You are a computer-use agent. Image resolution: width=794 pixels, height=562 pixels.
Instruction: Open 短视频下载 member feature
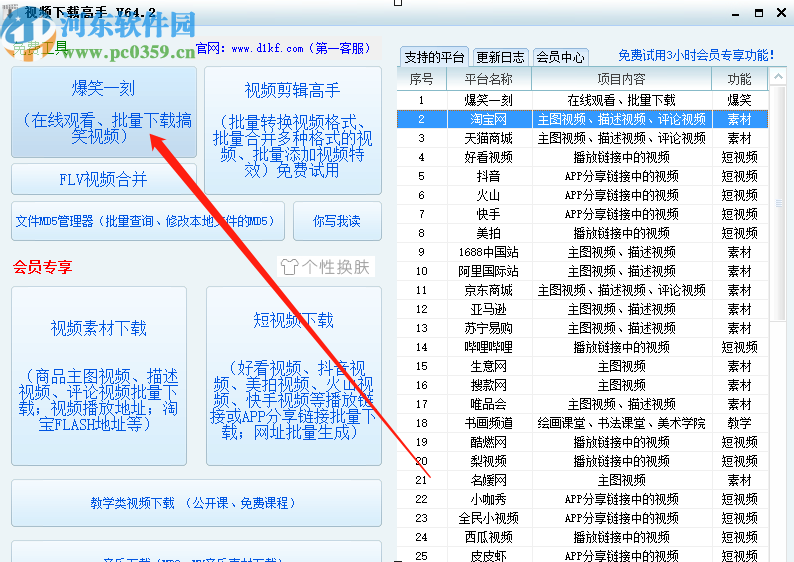(x=294, y=376)
